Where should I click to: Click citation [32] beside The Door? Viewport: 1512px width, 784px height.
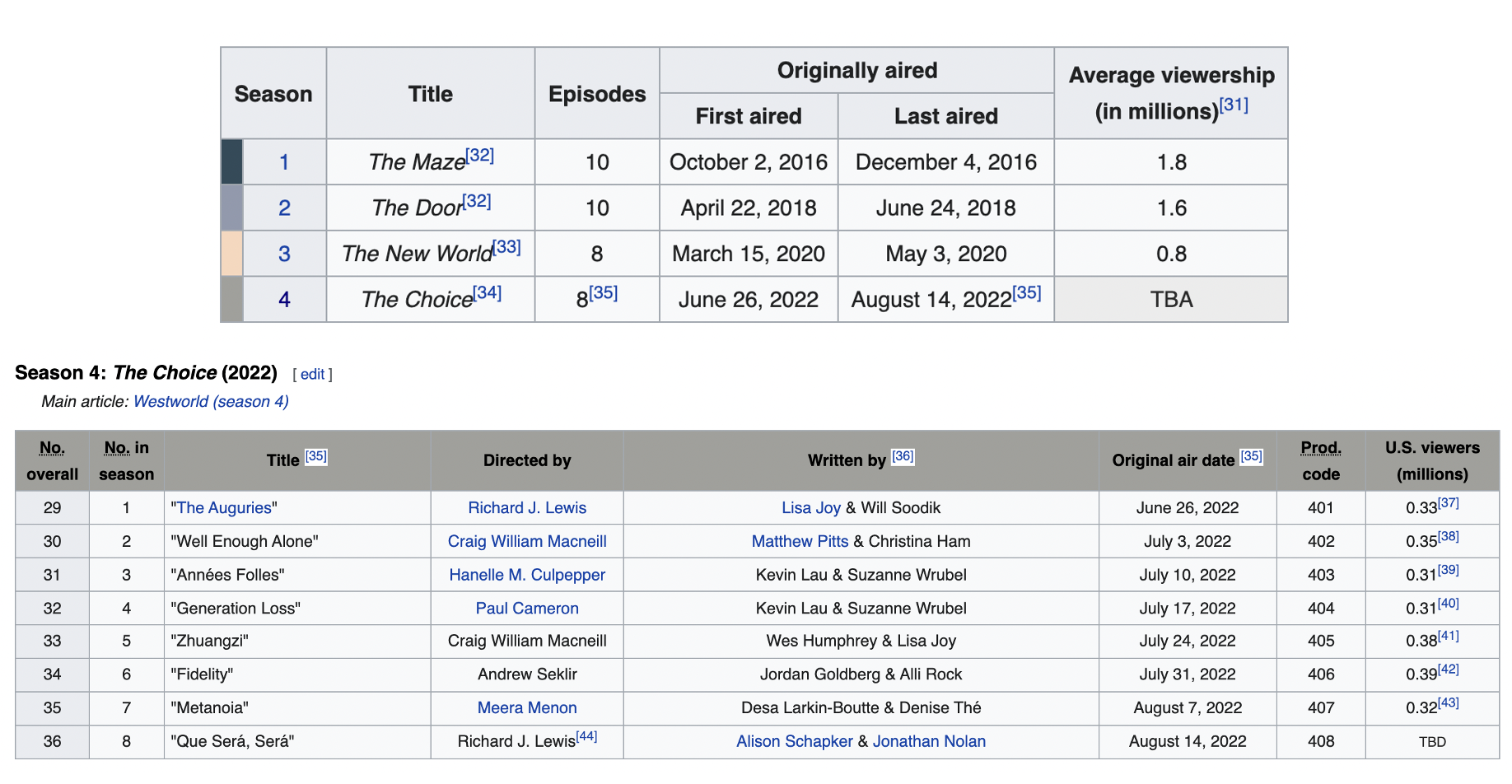(477, 201)
